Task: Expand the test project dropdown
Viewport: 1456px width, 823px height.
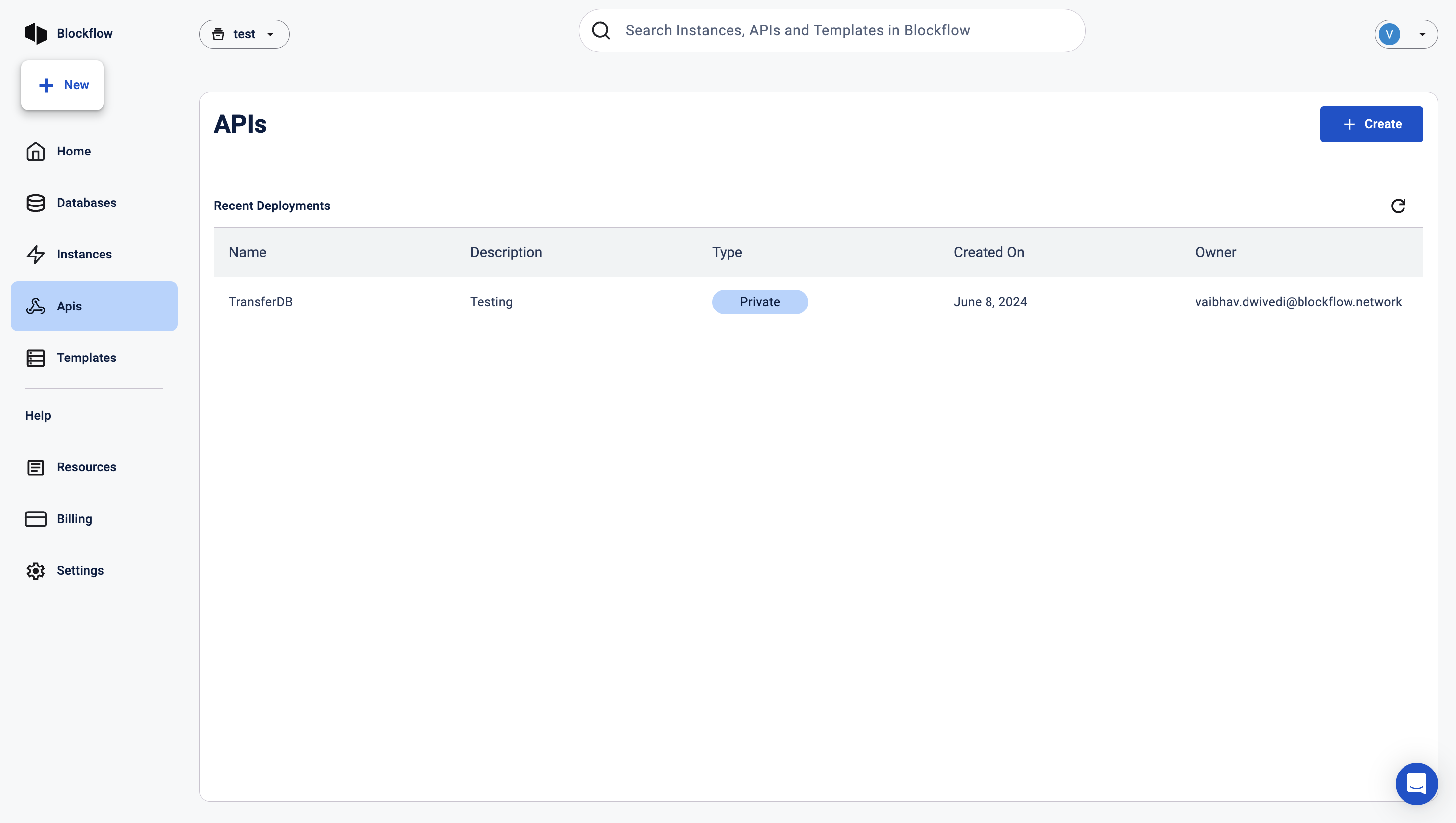Action: (244, 34)
